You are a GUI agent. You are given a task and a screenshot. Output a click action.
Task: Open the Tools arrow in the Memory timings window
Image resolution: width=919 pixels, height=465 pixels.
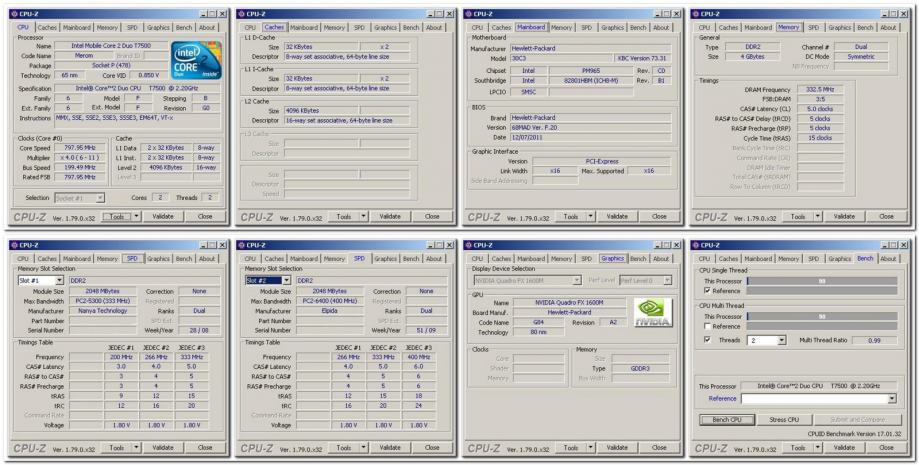click(x=818, y=216)
